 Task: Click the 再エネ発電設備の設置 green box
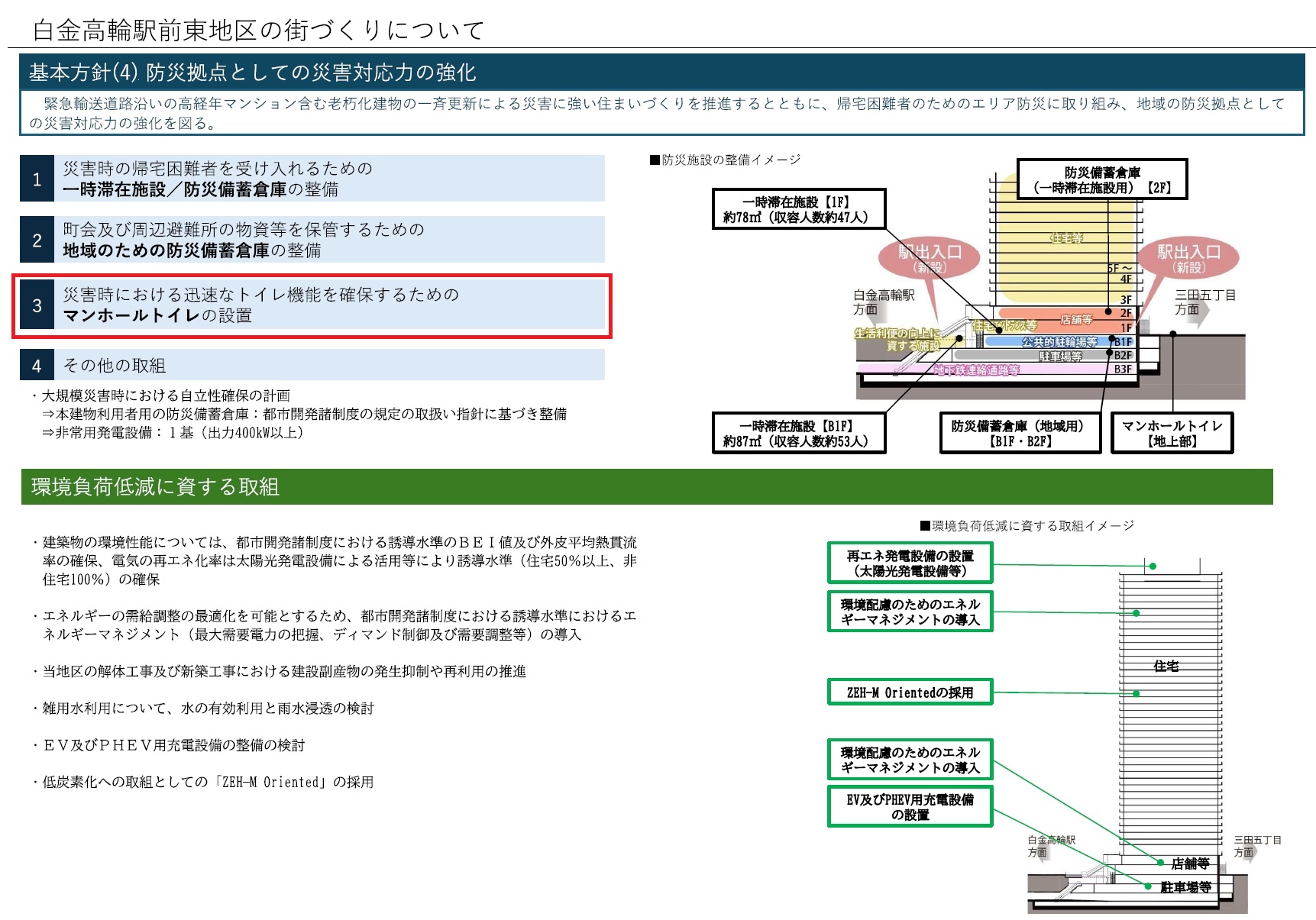910,563
